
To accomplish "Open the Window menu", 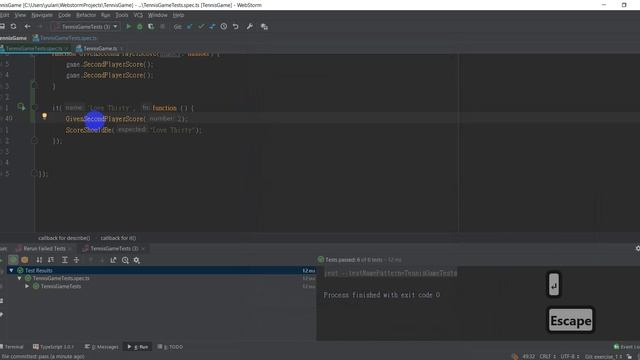I will click(x=158, y=15).
